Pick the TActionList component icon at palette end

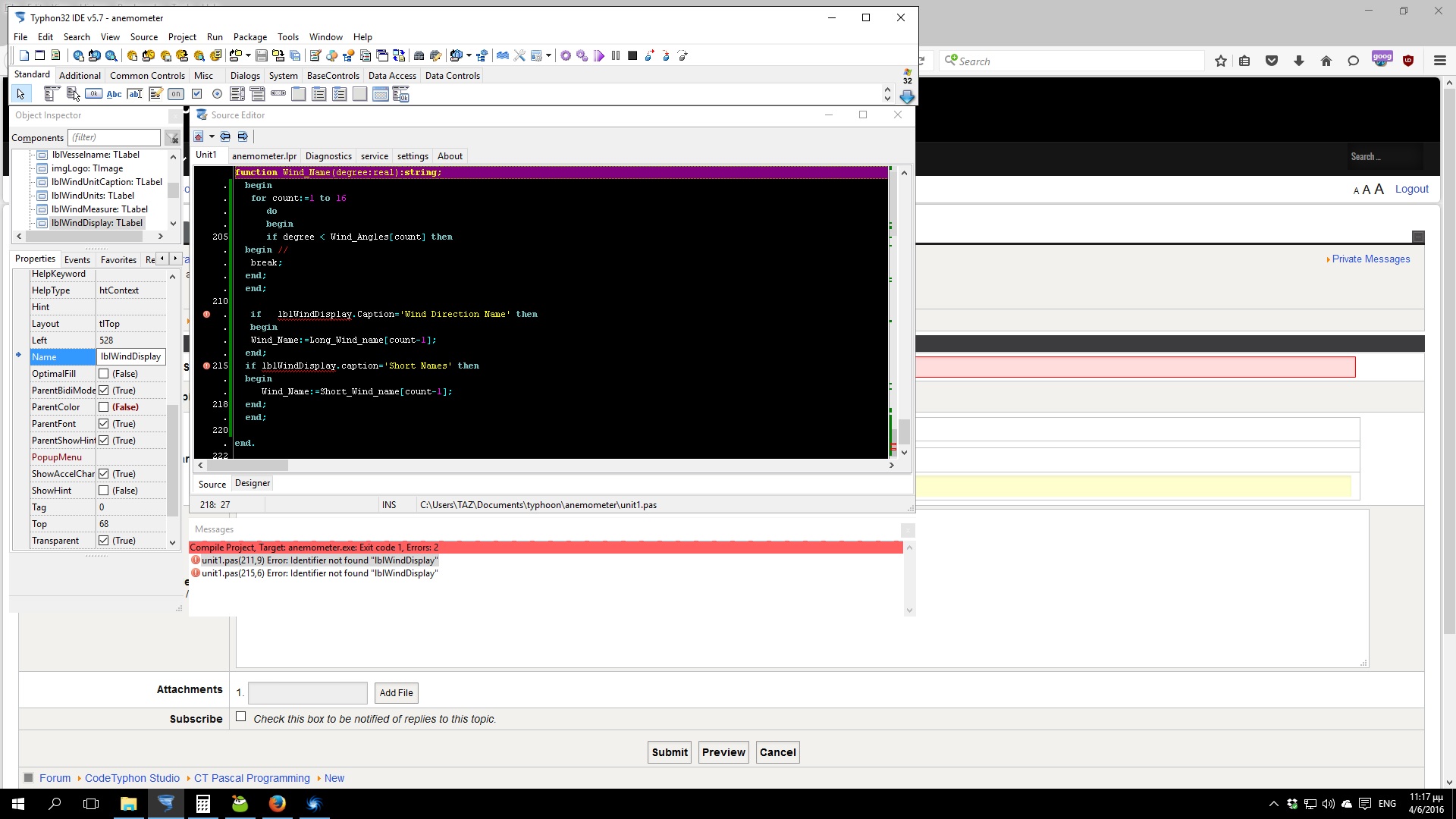[401, 94]
